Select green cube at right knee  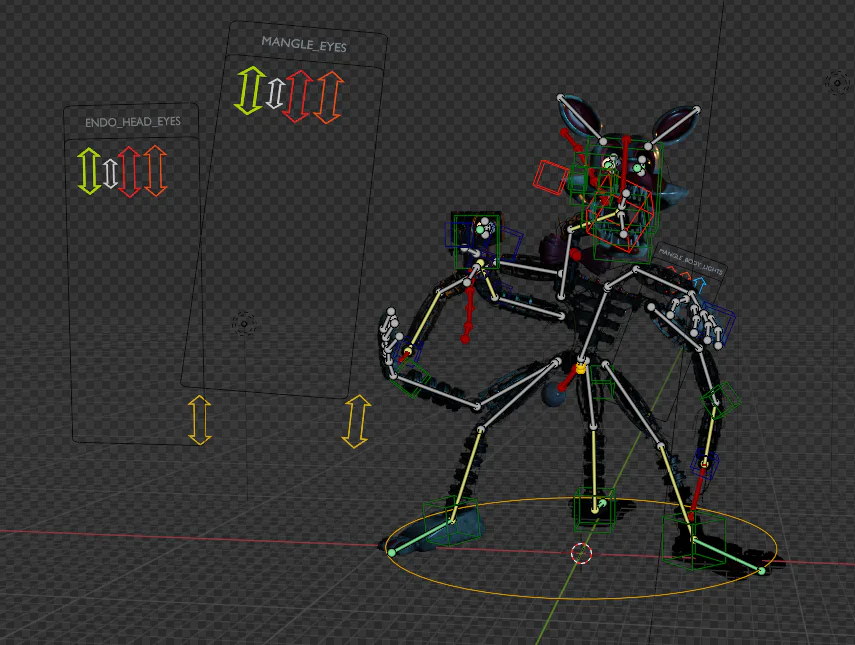click(721, 400)
